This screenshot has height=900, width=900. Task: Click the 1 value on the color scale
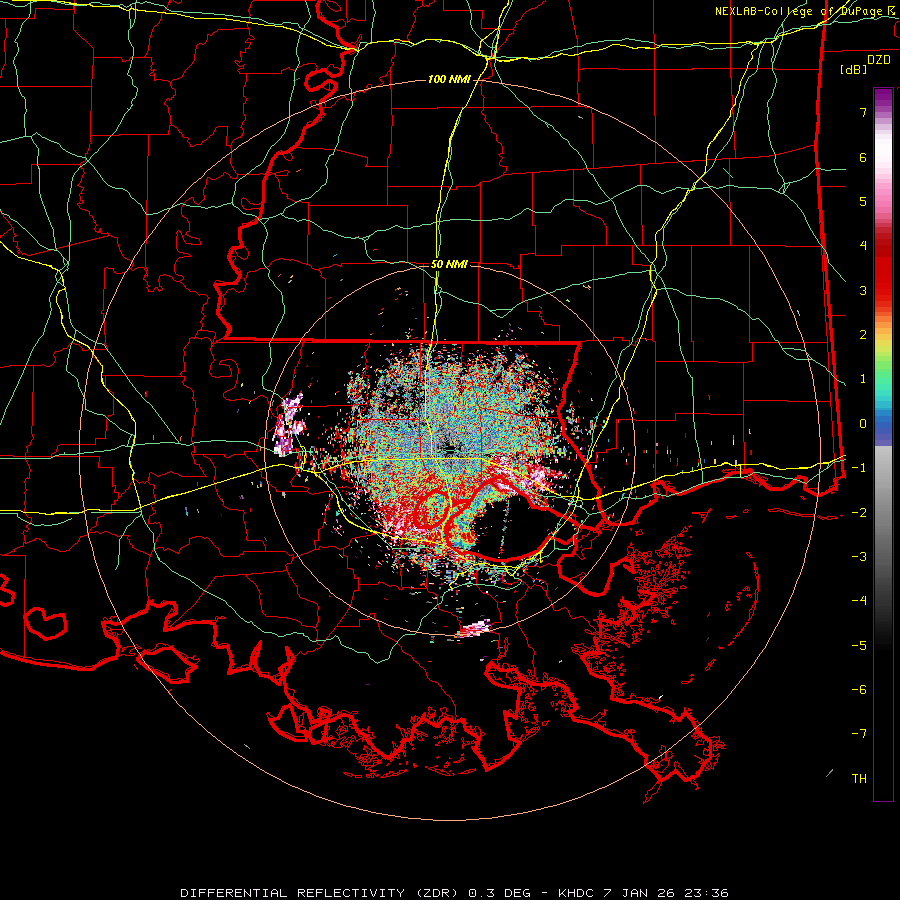point(863,379)
